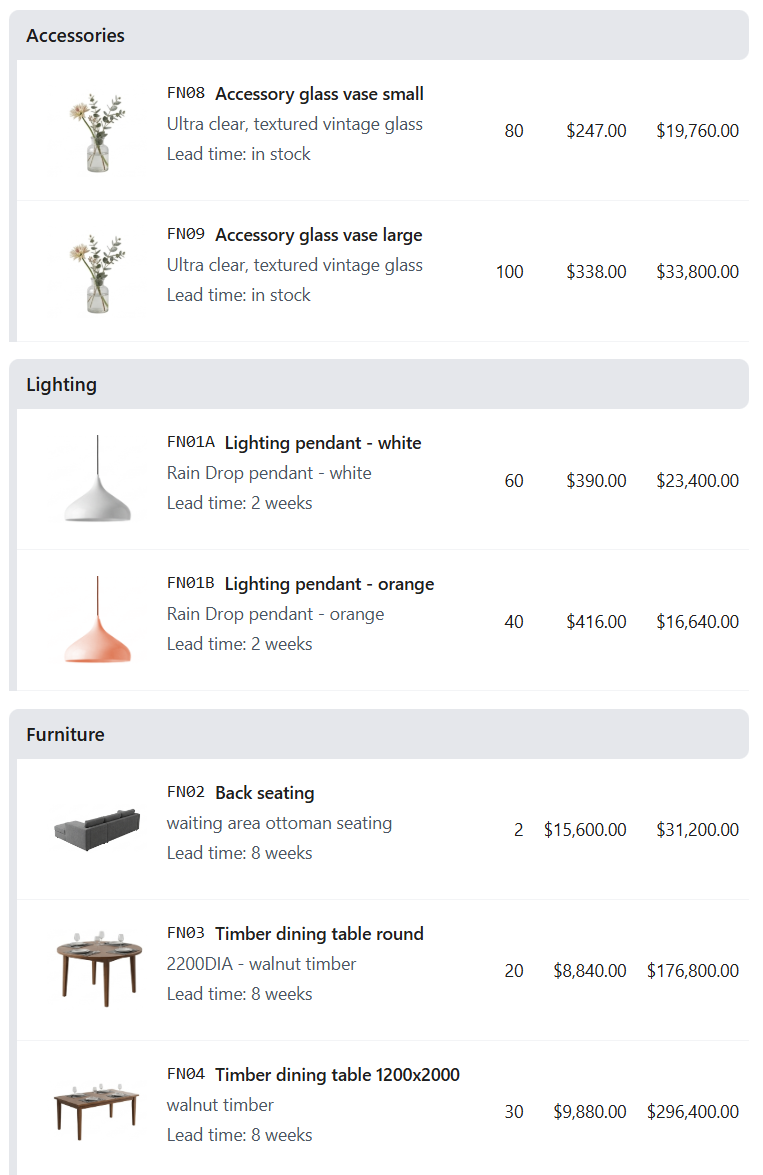This screenshot has height=1175, width=763.
Task: Select the white pendant light image
Action: tap(97, 480)
